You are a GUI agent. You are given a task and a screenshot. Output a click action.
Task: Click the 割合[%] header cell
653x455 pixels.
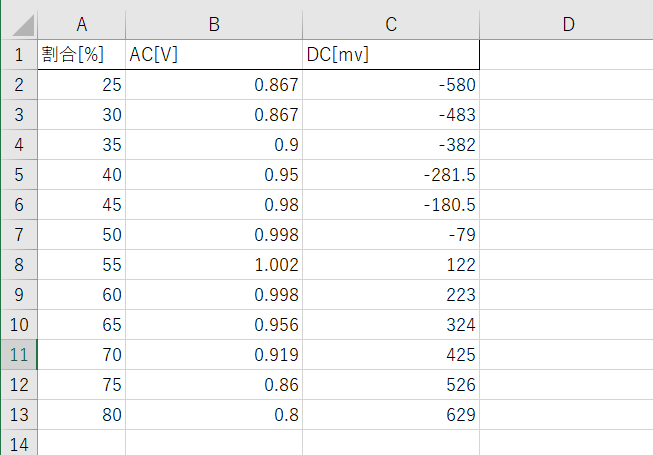click(x=81, y=55)
